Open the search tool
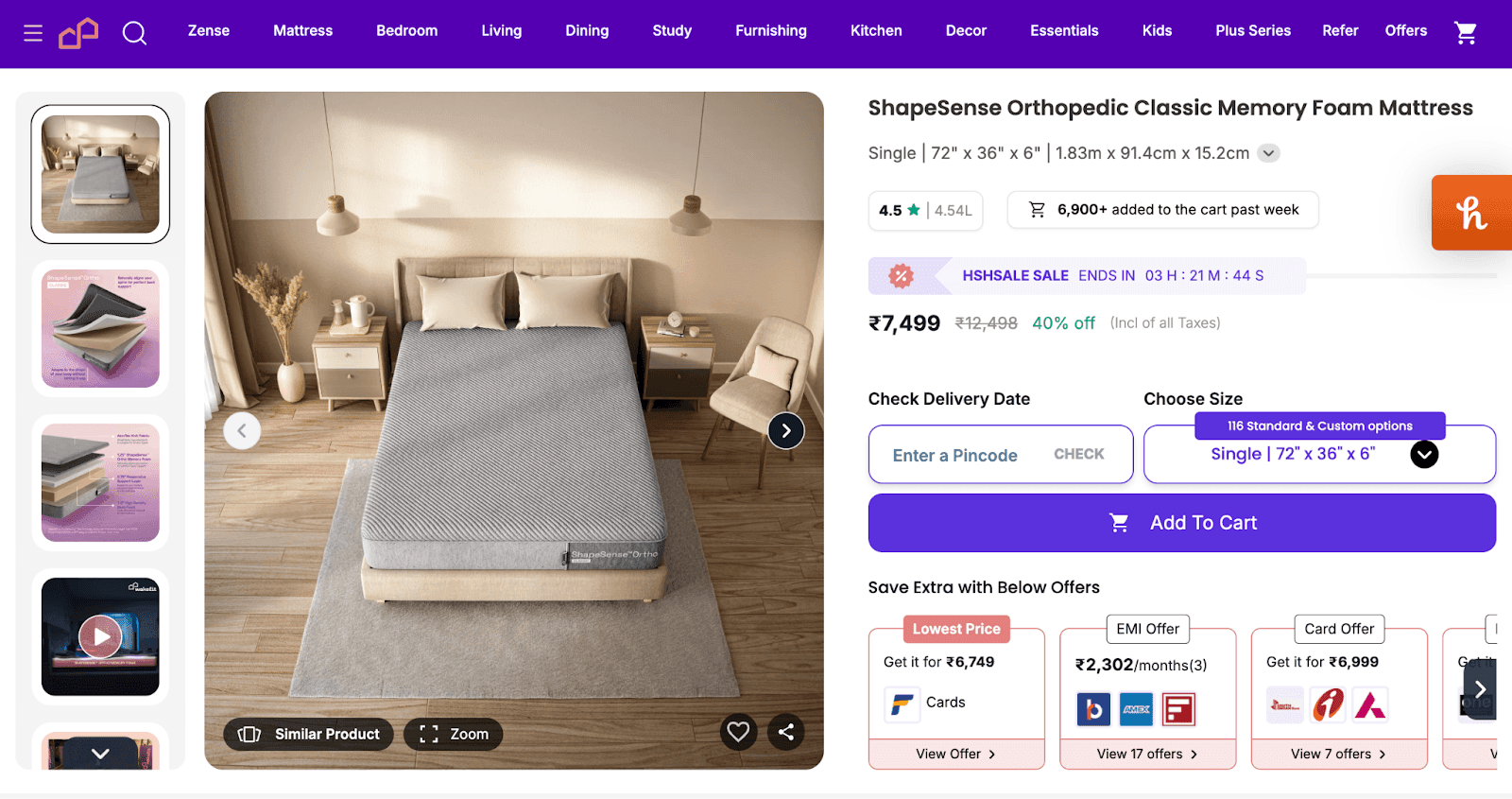Image resolution: width=1512 pixels, height=799 pixels. click(x=134, y=32)
